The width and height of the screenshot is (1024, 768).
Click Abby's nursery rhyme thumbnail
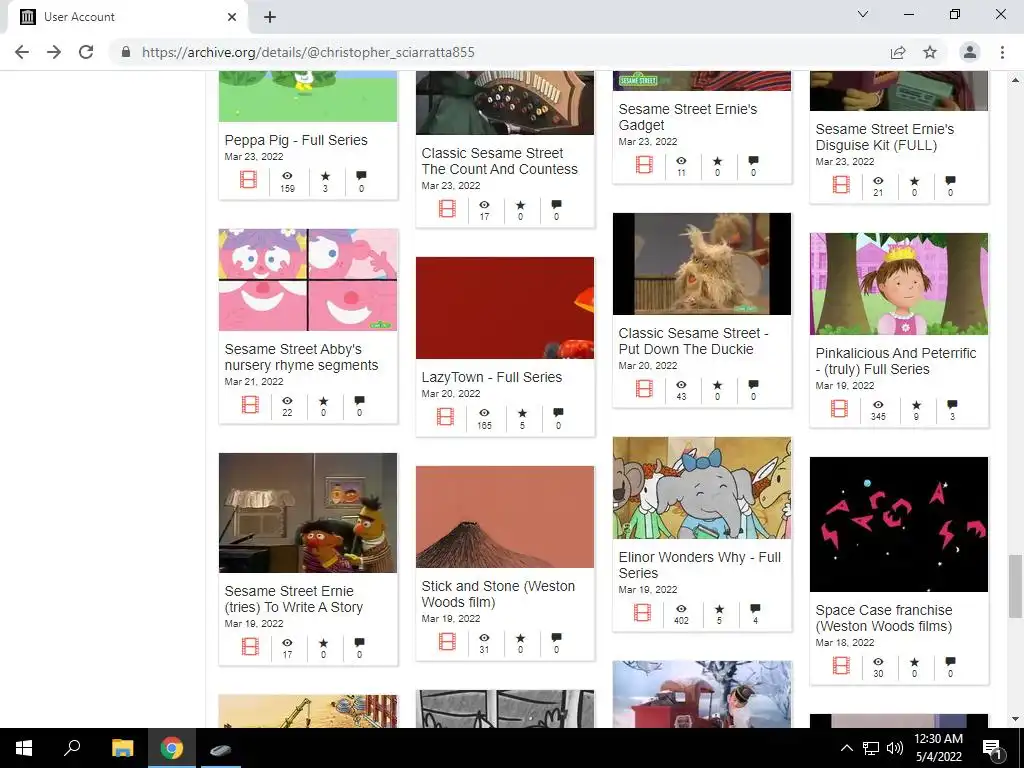coord(308,280)
